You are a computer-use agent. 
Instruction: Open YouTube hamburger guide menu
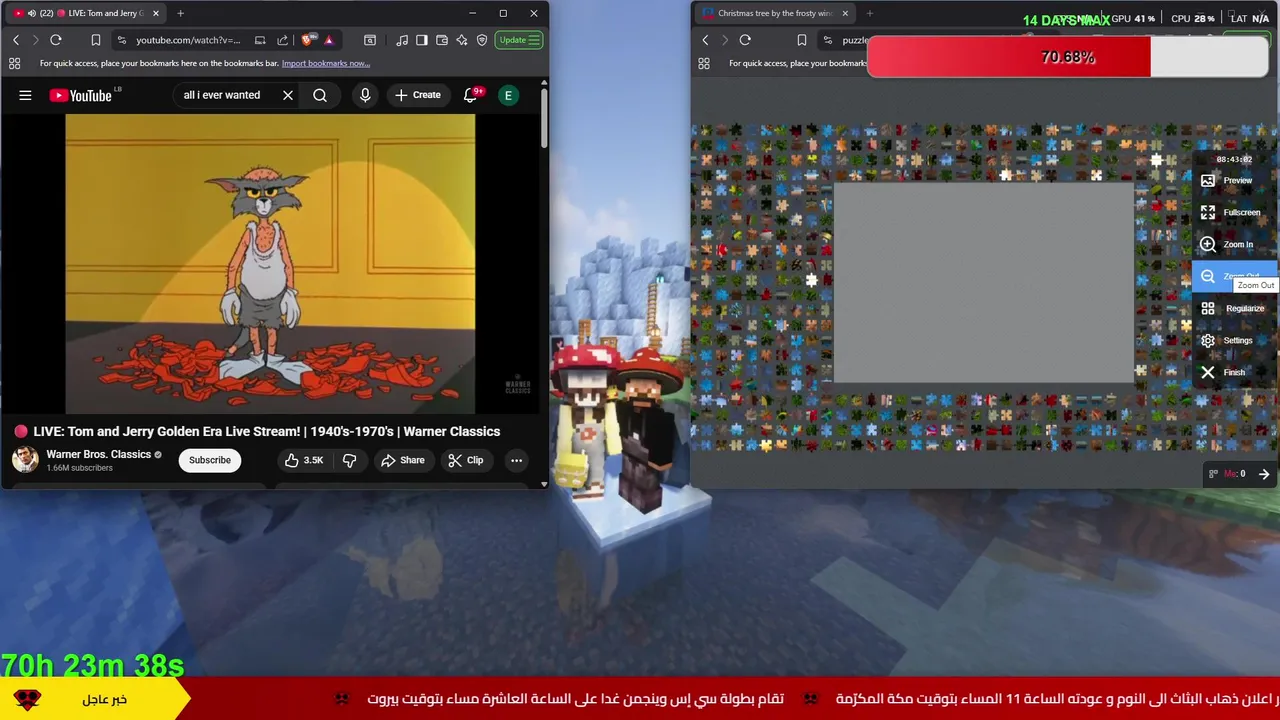(x=25, y=95)
